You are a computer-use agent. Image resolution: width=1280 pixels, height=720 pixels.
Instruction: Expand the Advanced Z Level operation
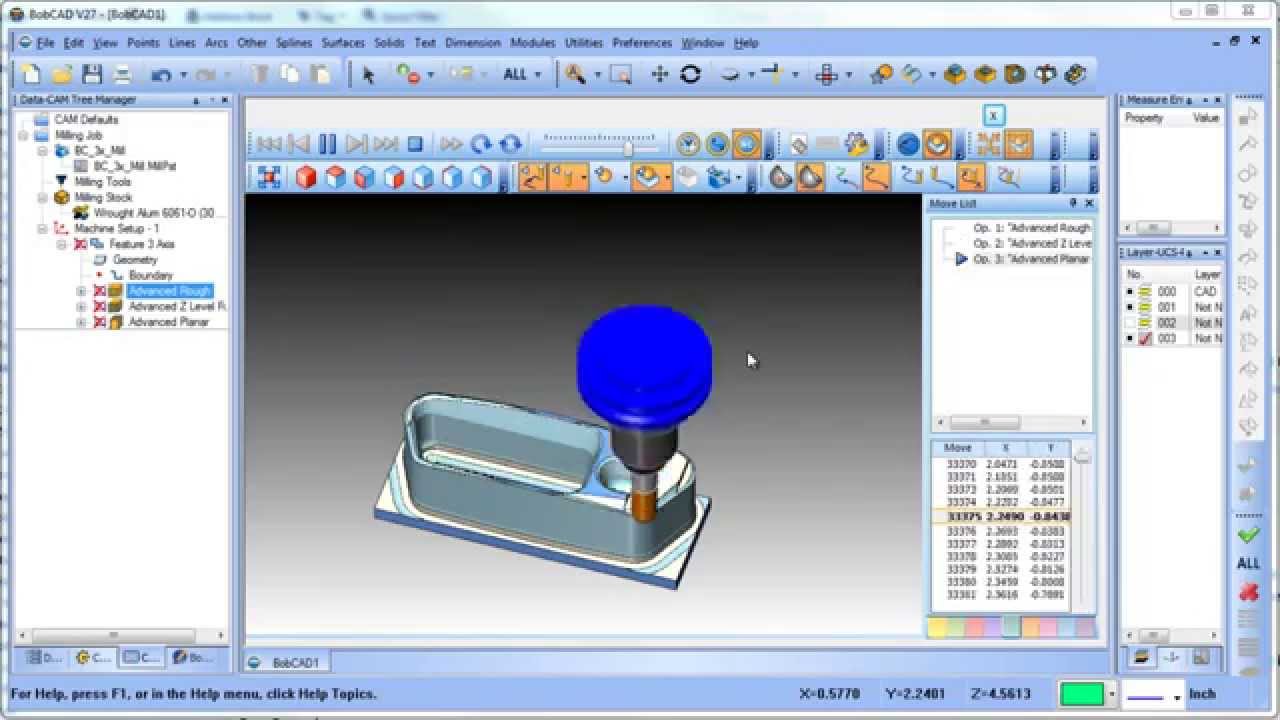(81, 306)
